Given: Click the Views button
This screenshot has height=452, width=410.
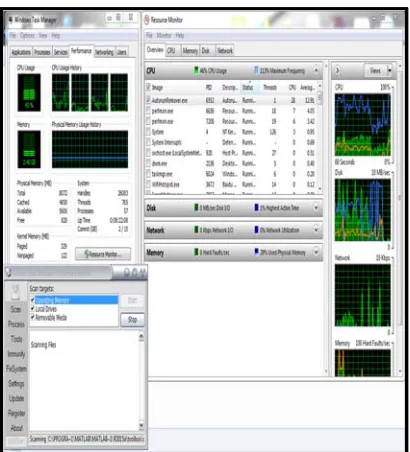Looking at the screenshot, I should (x=375, y=71).
